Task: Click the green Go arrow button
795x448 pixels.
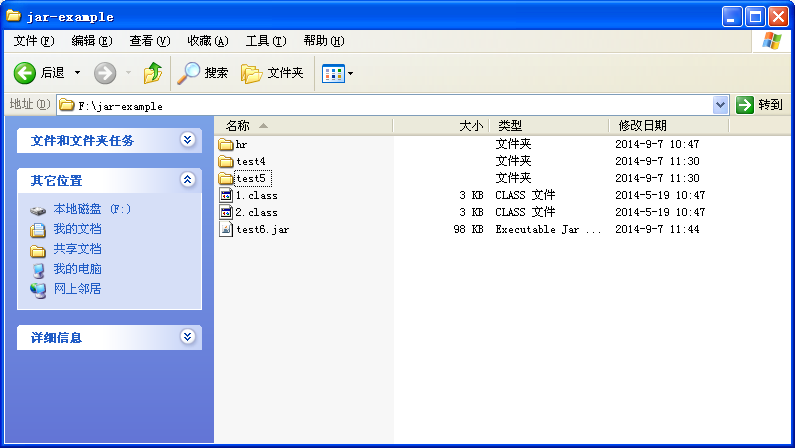Action: pyautogui.click(x=745, y=105)
